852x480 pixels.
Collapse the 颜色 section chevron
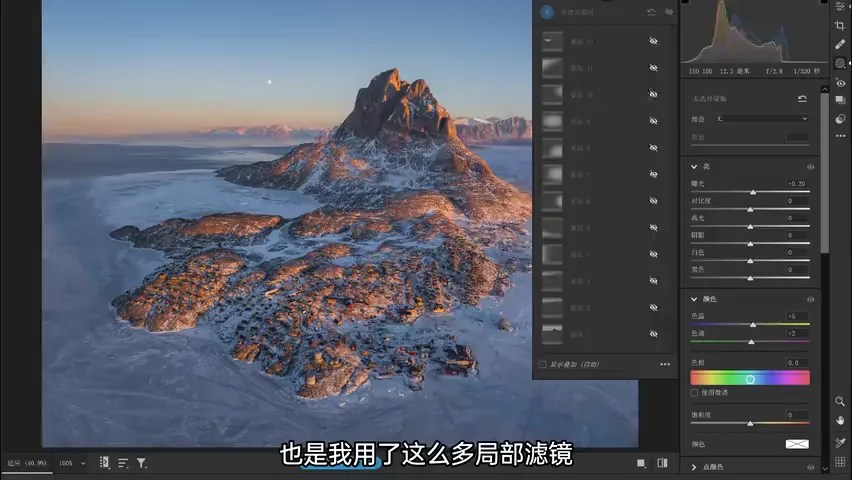click(x=694, y=299)
